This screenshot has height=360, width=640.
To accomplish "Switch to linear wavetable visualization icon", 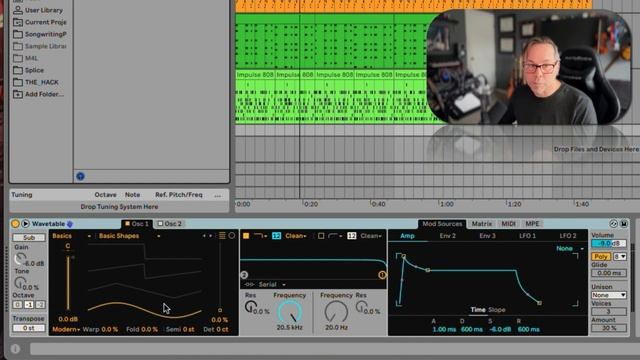I will [222, 236].
